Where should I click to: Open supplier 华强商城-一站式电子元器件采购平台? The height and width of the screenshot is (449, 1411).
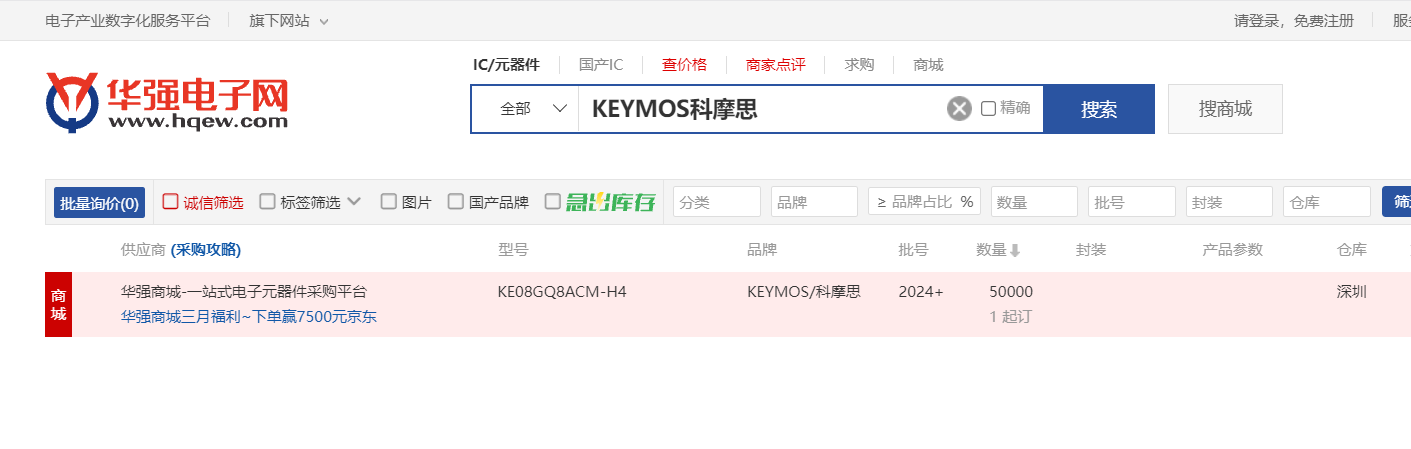244,292
